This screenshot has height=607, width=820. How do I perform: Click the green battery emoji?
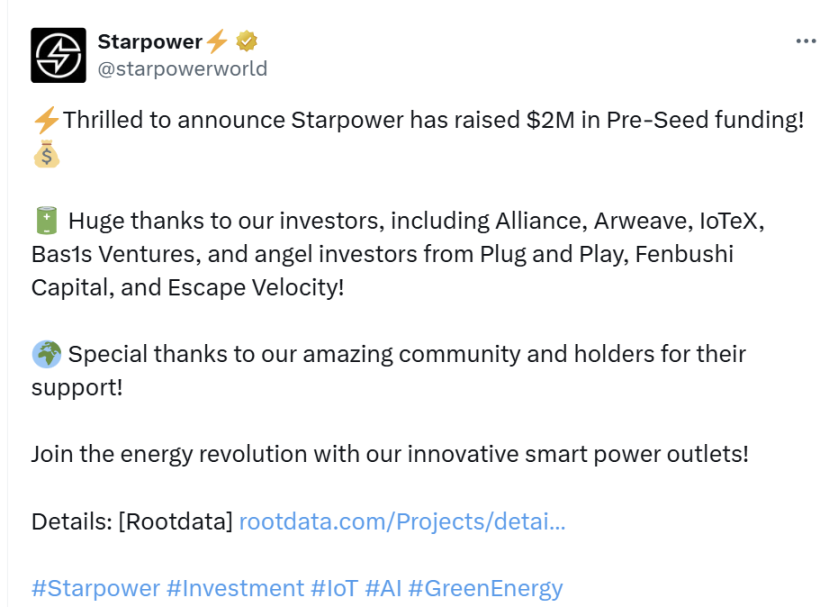pyautogui.click(x=46, y=221)
